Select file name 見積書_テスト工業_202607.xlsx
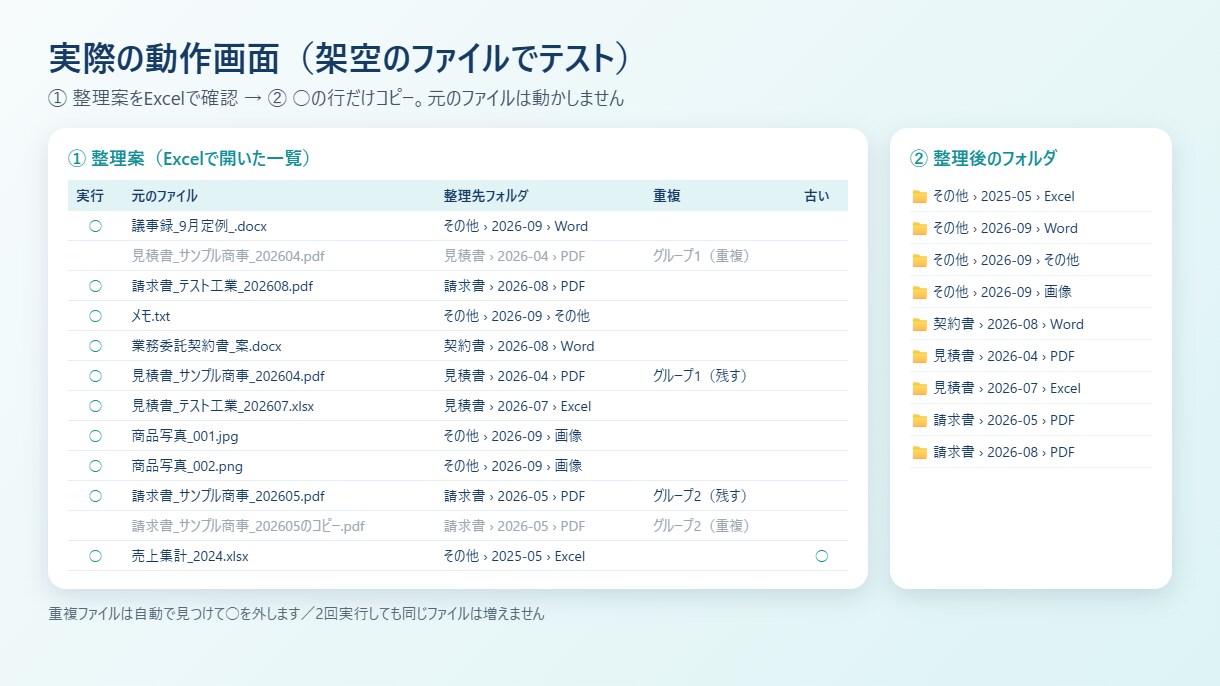This screenshot has width=1220, height=686. [x=223, y=406]
